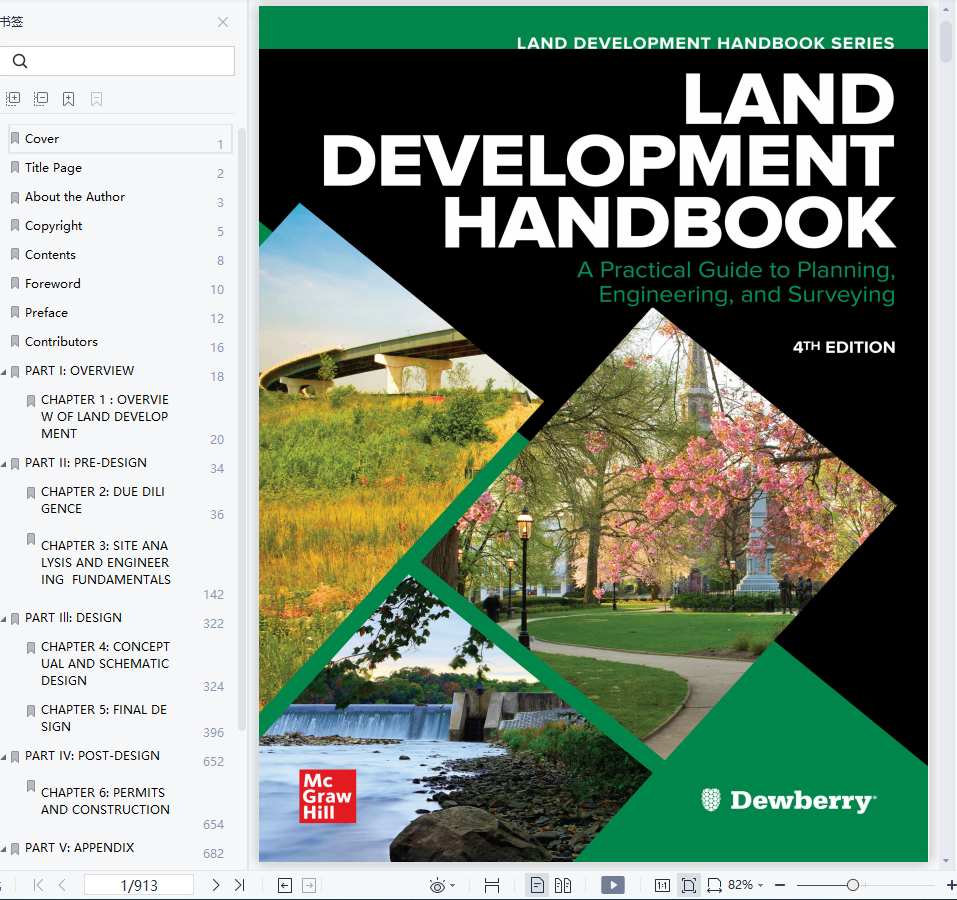Click the bookmark panel scrollbar
Image resolution: width=957 pixels, height=900 pixels.
(x=242, y=429)
